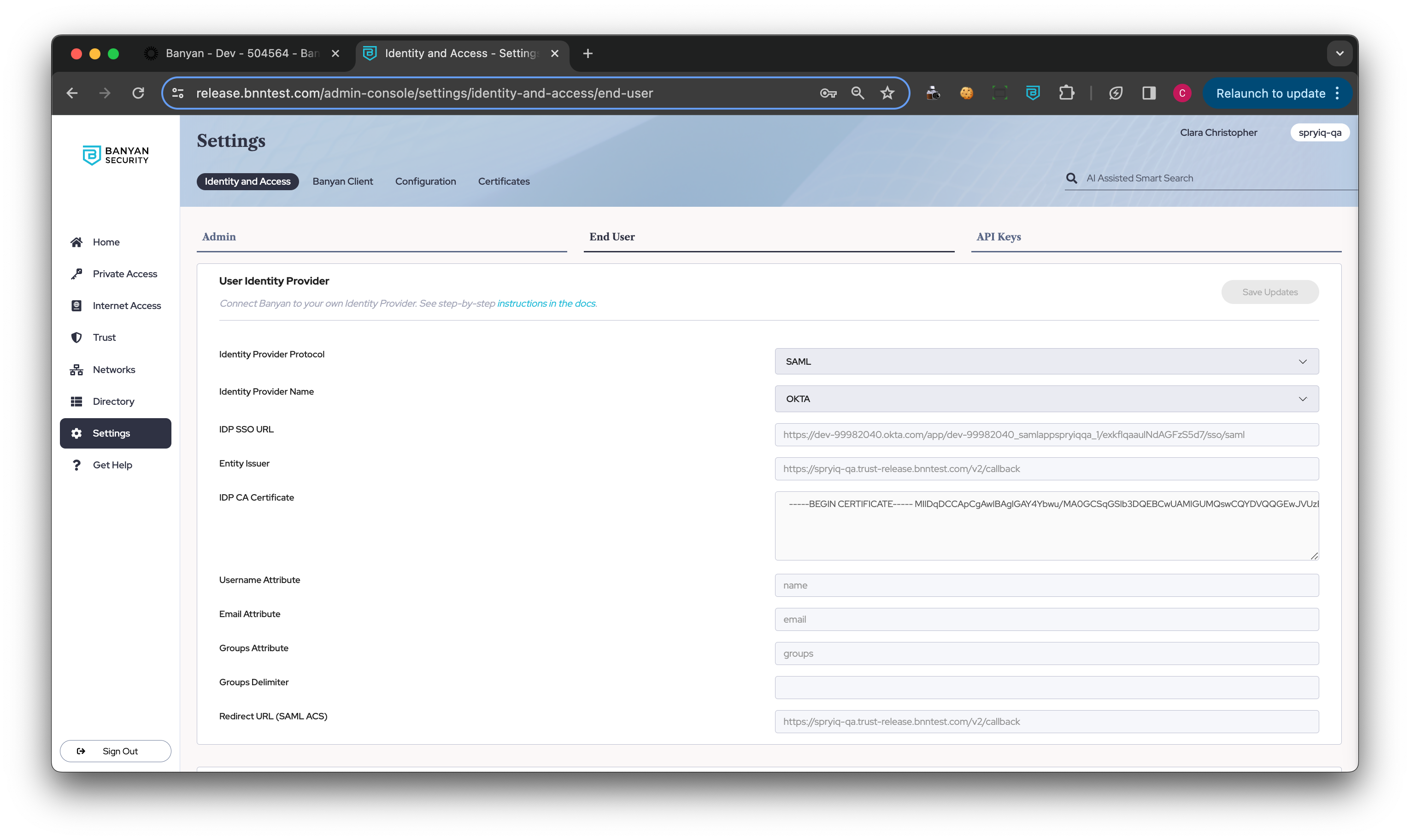Click the Trust shield icon
Screen dimensions: 1410x840
coord(76,338)
